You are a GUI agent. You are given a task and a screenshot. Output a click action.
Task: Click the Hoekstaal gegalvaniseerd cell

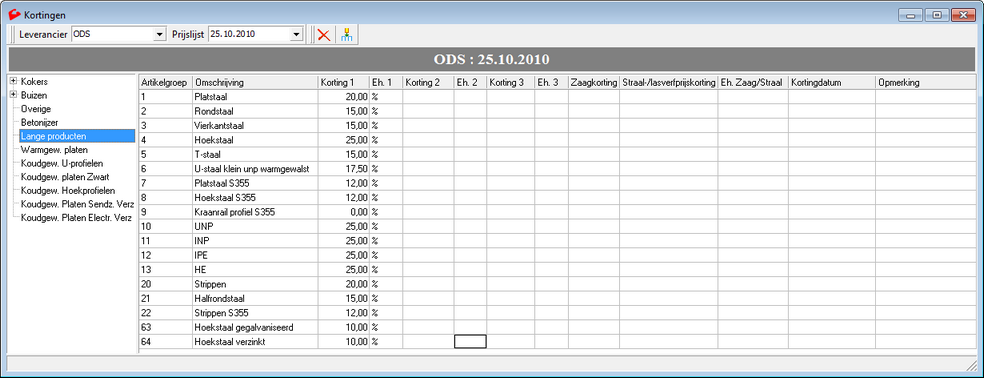[255, 328]
